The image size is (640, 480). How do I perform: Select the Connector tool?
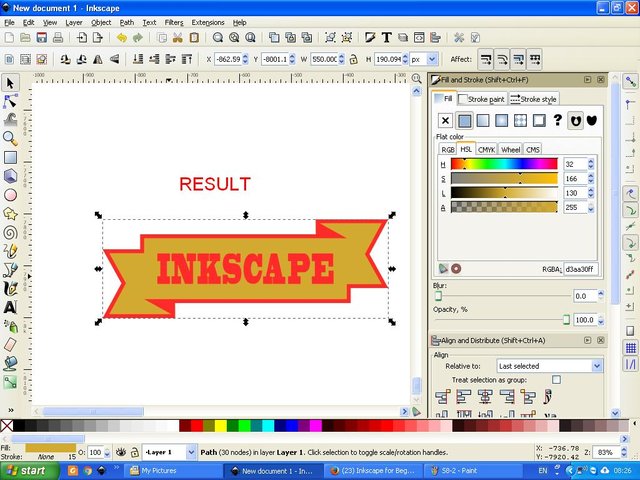click(x=10, y=382)
